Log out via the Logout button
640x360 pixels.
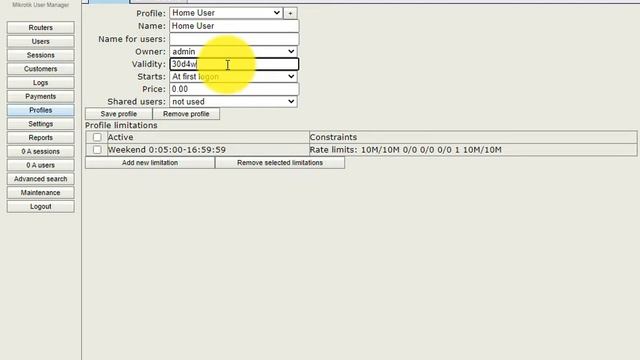click(x=40, y=207)
